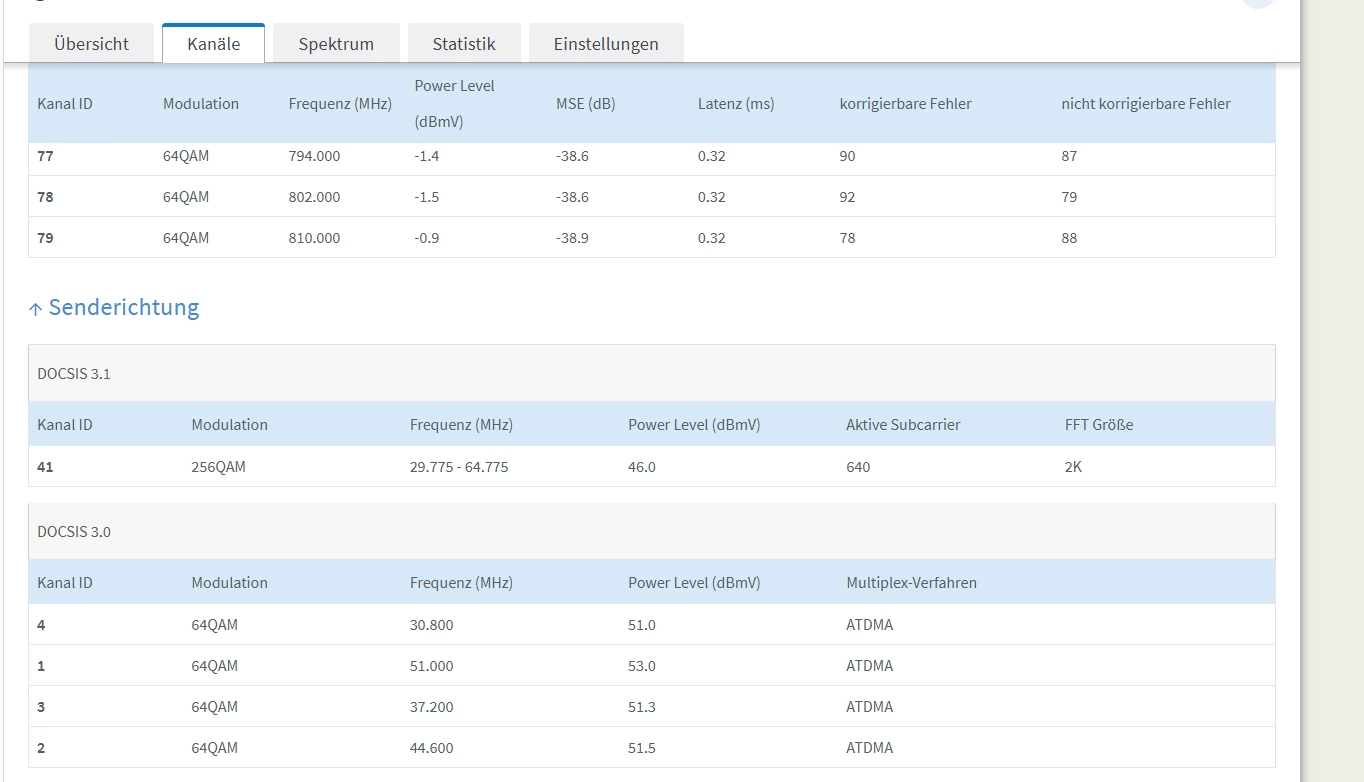Open the Übersicht tab
Viewport: 1364px width, 782px height.
91,44
